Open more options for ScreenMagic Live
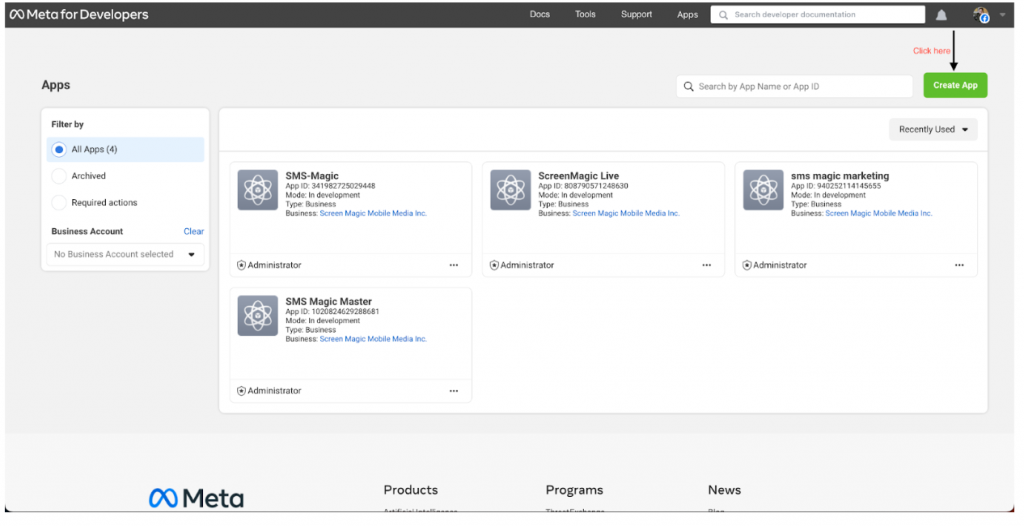 pos(707,265)
